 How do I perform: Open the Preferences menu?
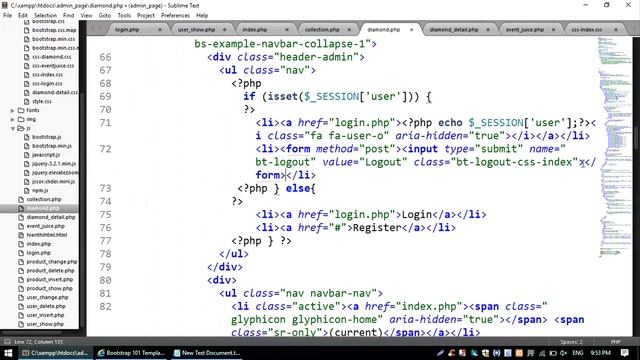click(x=176, y=15)
